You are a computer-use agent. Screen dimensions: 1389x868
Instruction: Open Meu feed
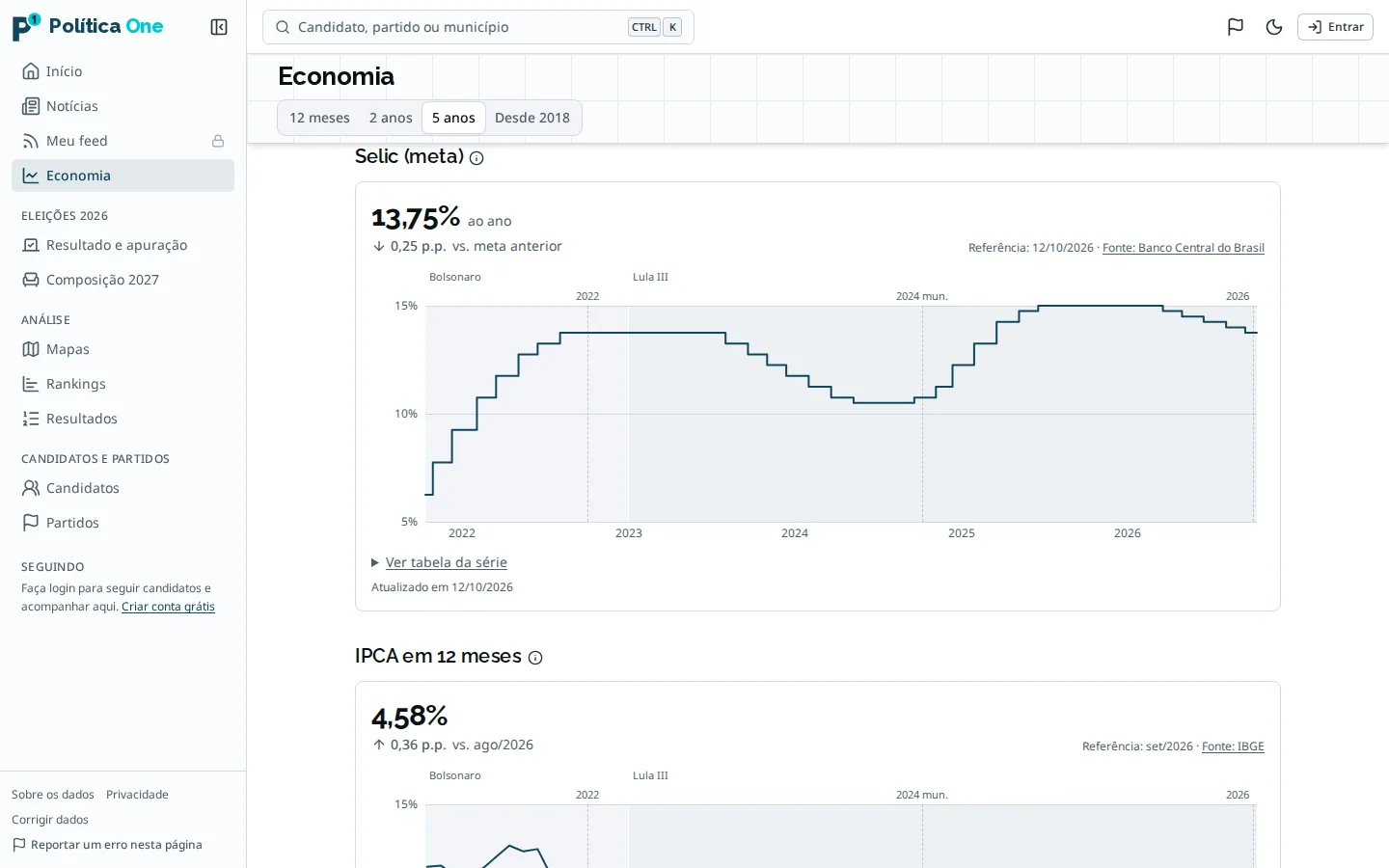(x=123, y=141)
